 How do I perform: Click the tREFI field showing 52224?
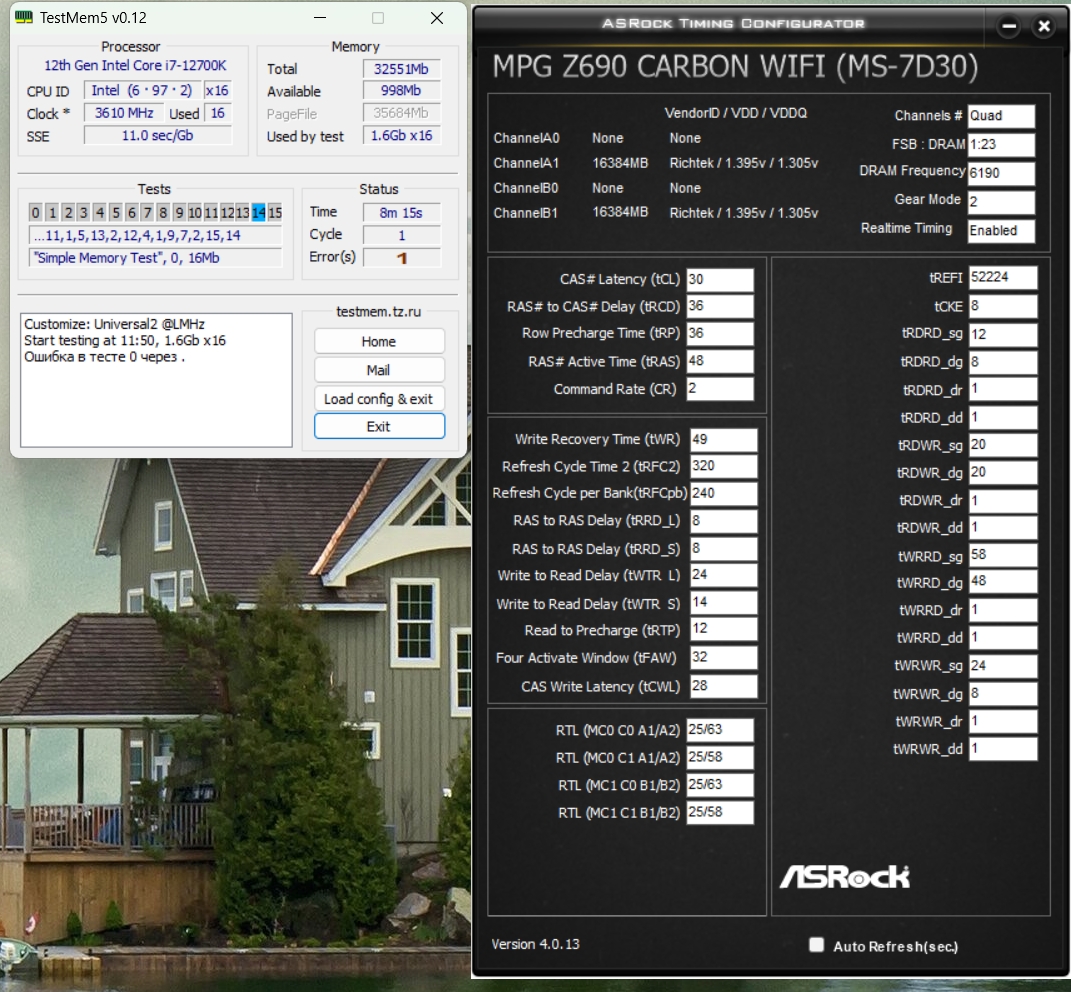tap(1003, 277)
